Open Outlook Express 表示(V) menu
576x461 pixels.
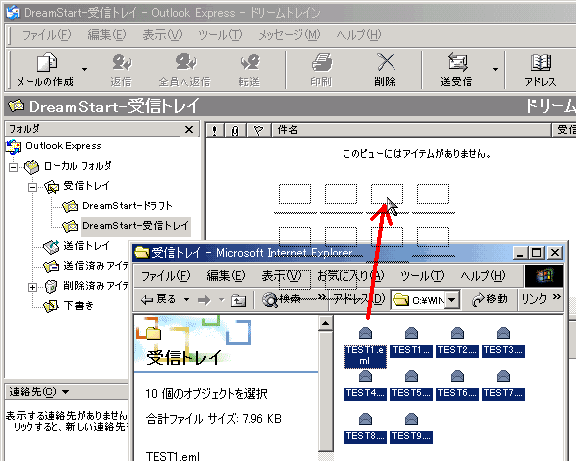coord(162,35)
